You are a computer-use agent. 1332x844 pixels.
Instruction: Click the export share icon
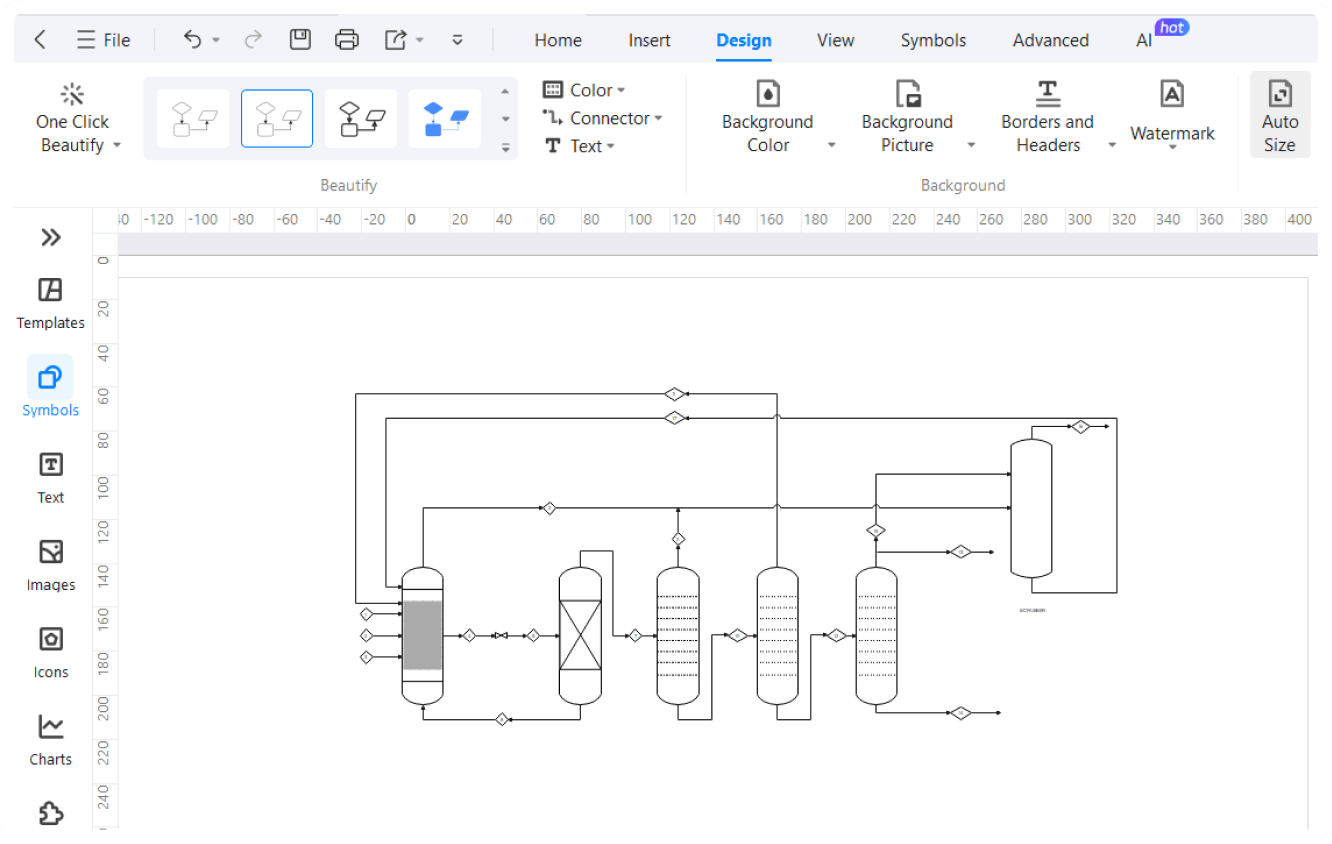[x=395, y=40]
